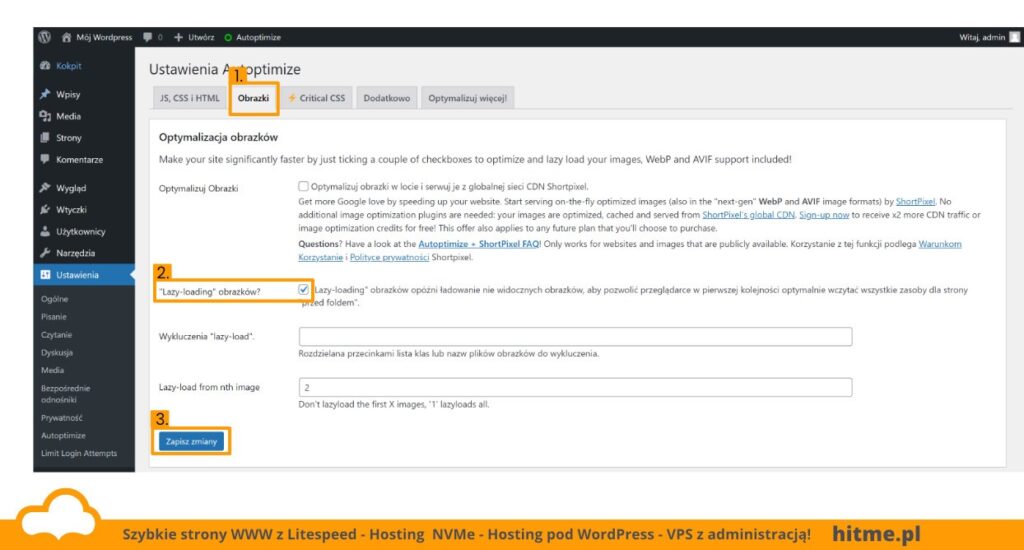Open the Pisanie settings submenu

coord(54,317)
